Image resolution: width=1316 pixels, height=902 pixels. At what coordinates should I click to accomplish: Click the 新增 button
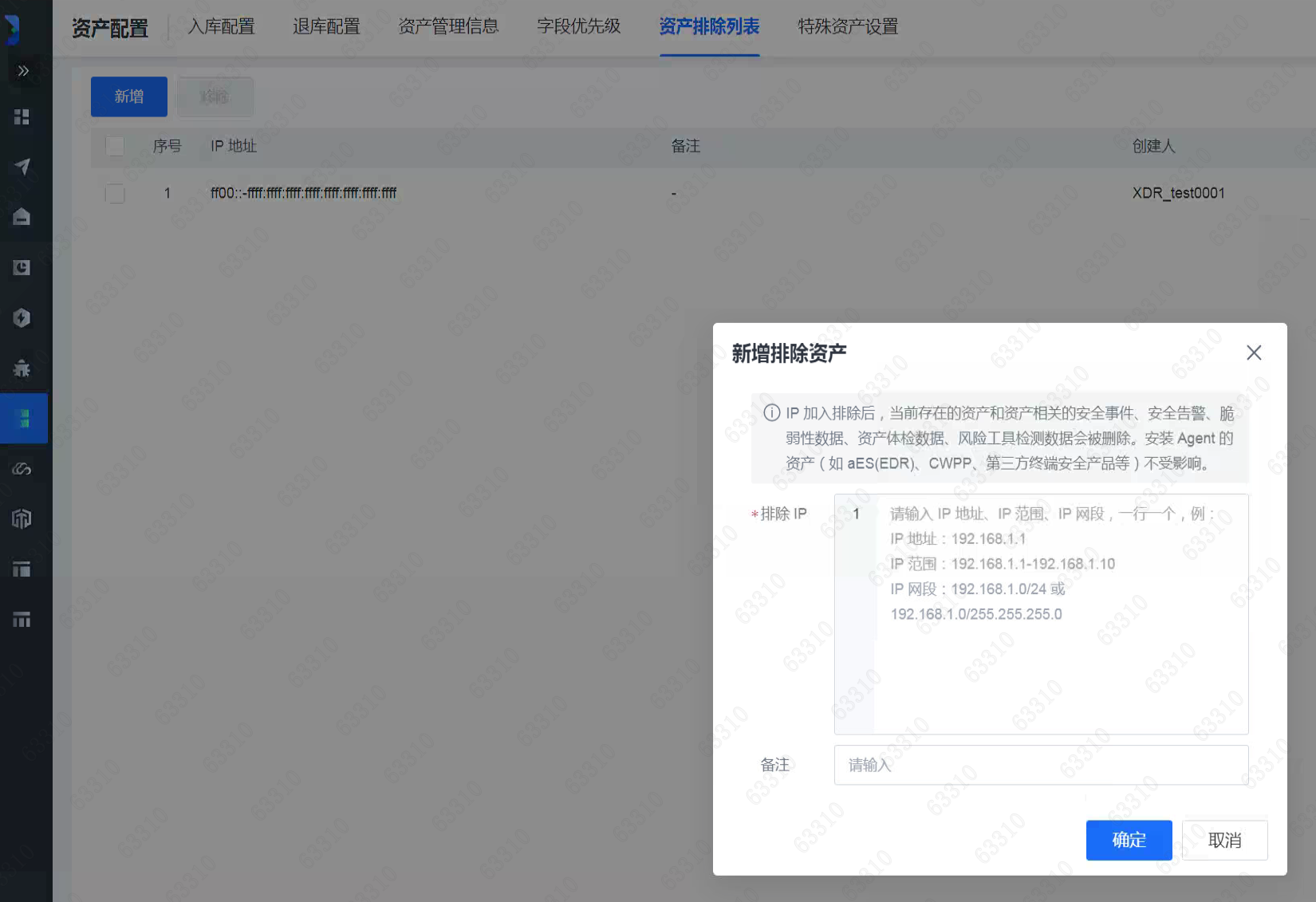click(x=128, y=97)
